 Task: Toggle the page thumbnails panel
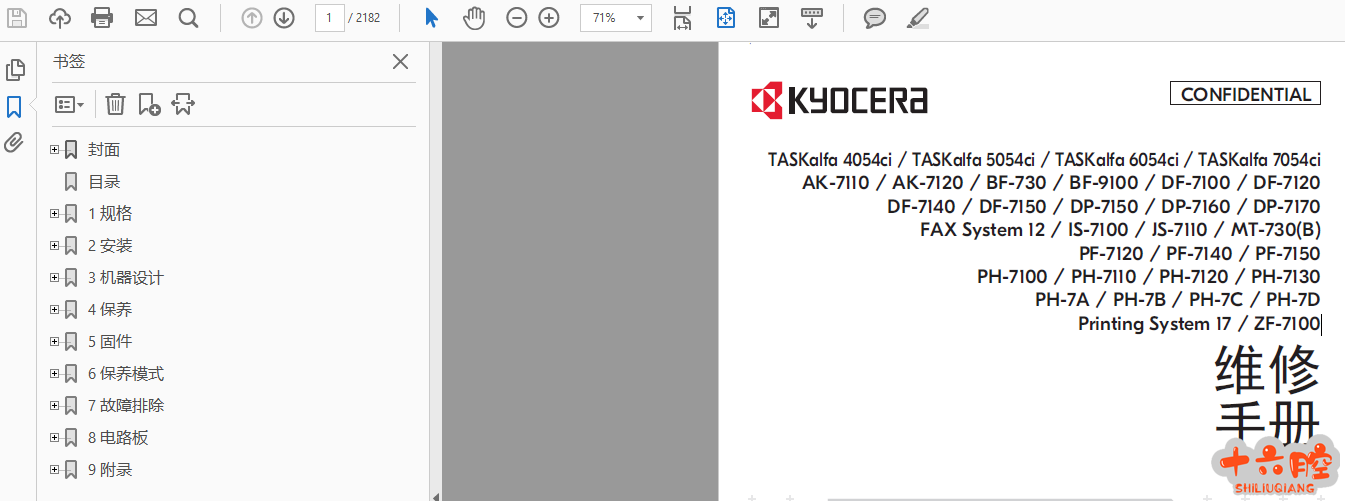click(15, 69)
